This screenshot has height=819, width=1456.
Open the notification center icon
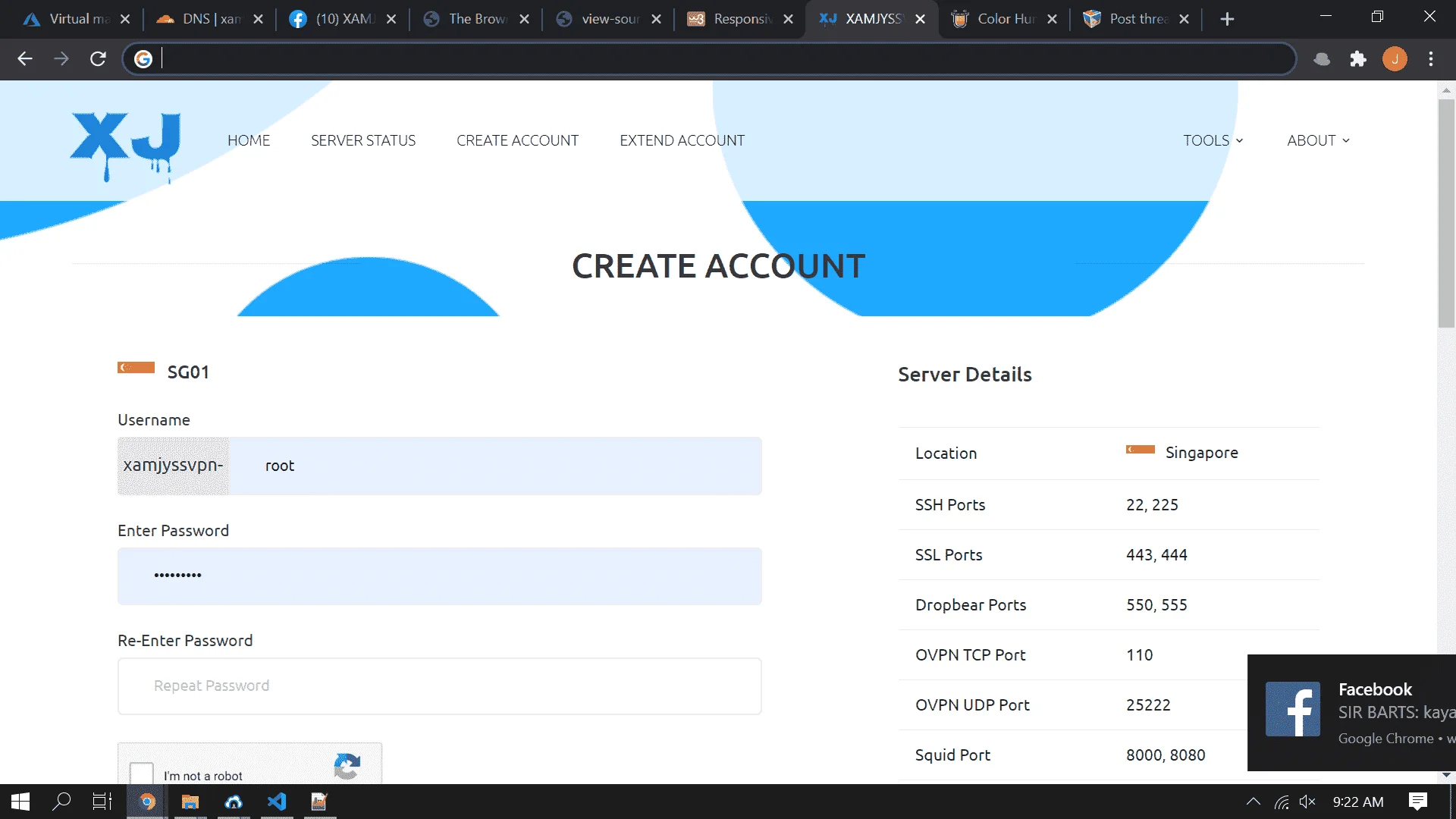coord(1417,802)
